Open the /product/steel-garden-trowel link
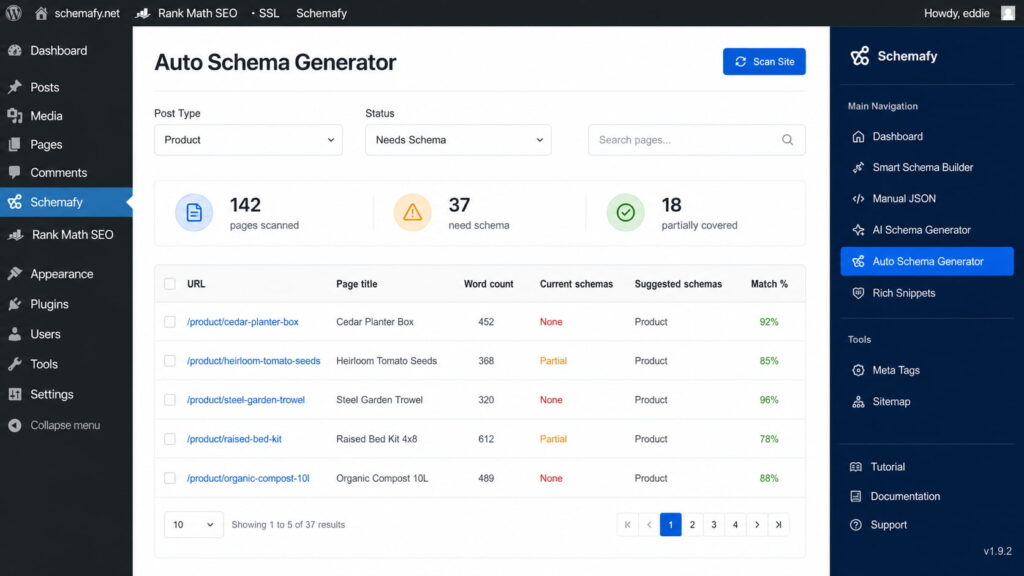The image size is (1024, 576). coord(246,400)
